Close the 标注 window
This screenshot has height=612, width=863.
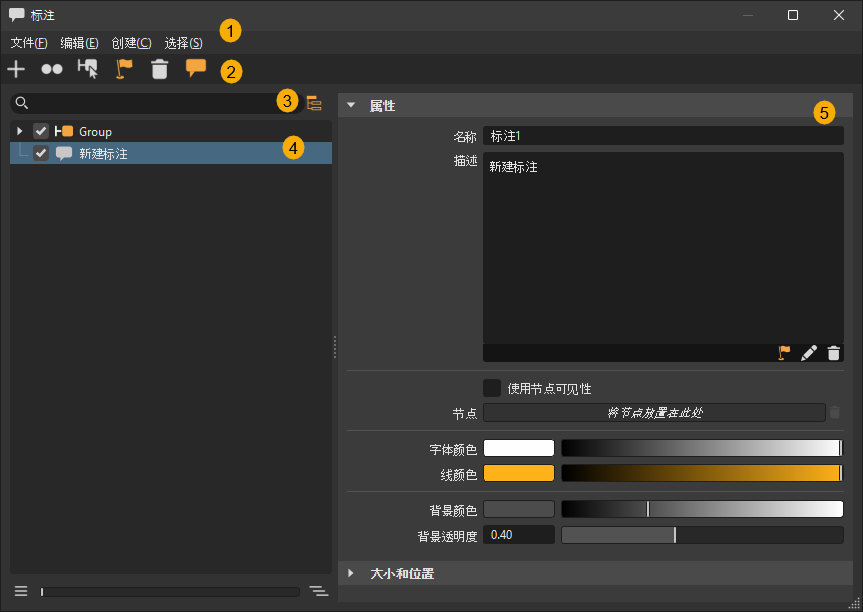coord(839,15)
